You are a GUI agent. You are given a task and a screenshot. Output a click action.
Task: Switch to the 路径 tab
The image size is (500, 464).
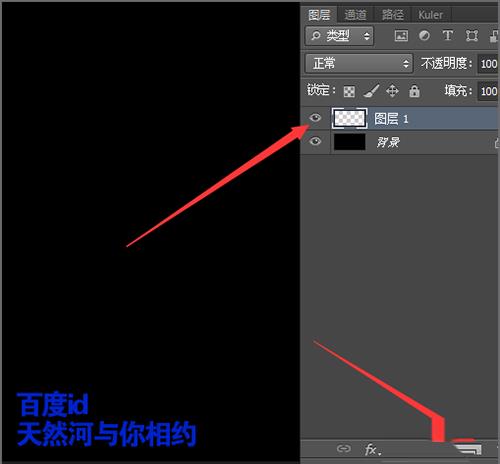[393, 15]
